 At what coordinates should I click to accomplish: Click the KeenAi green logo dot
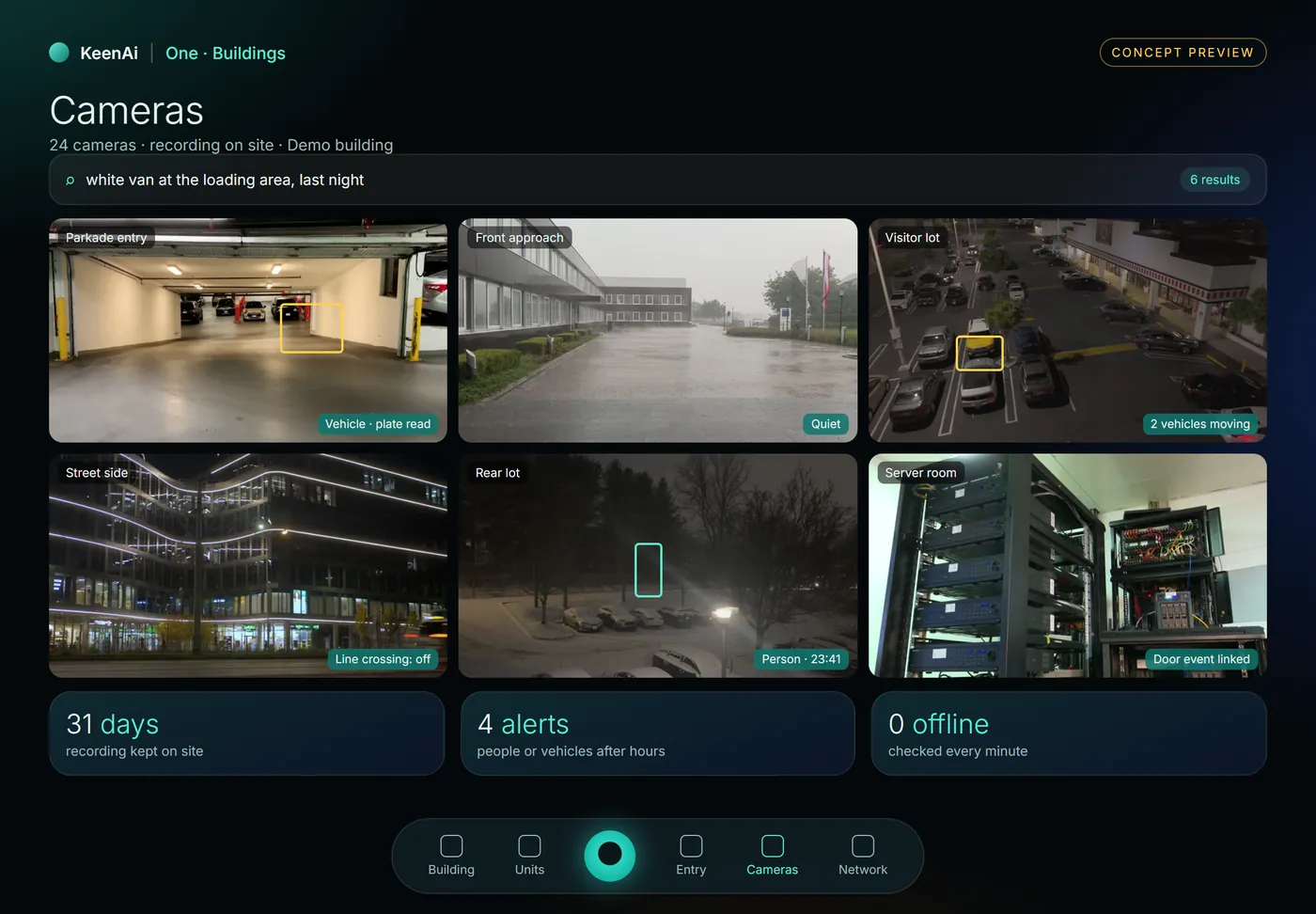59,53
